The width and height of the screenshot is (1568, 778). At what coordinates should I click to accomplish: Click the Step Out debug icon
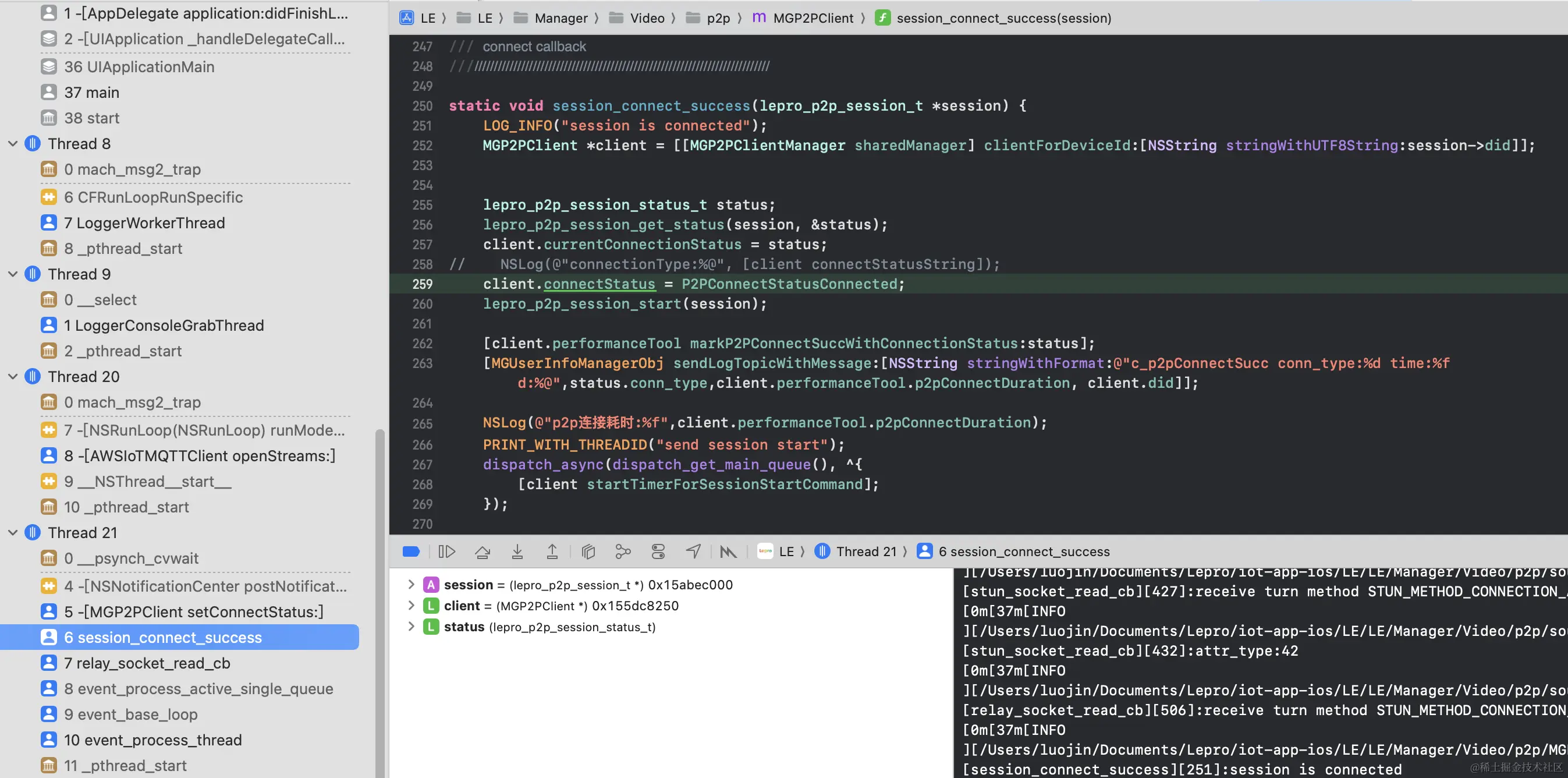click(552, 551)
